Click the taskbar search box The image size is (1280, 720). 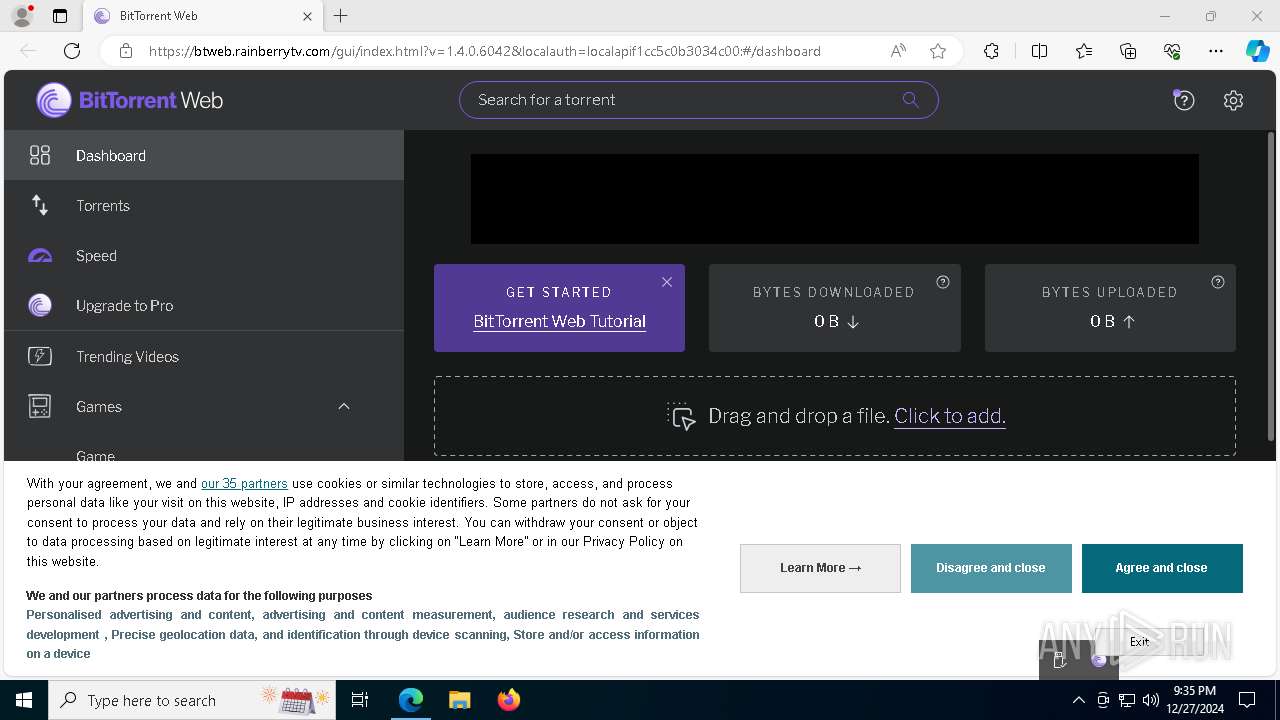192,700
